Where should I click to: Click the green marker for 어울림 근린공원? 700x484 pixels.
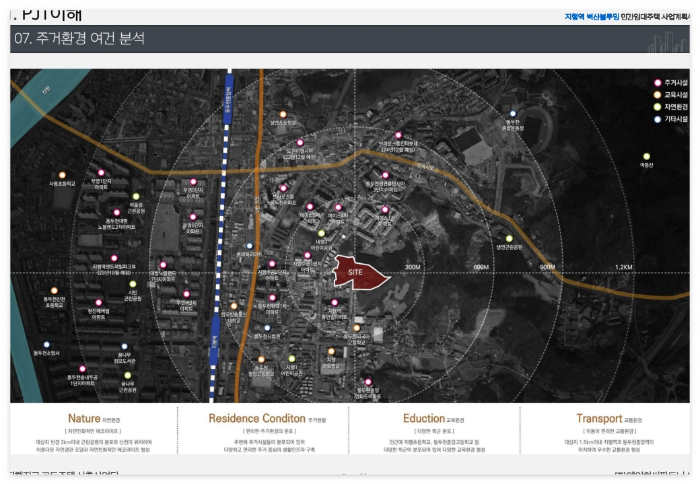click(136, 196)
